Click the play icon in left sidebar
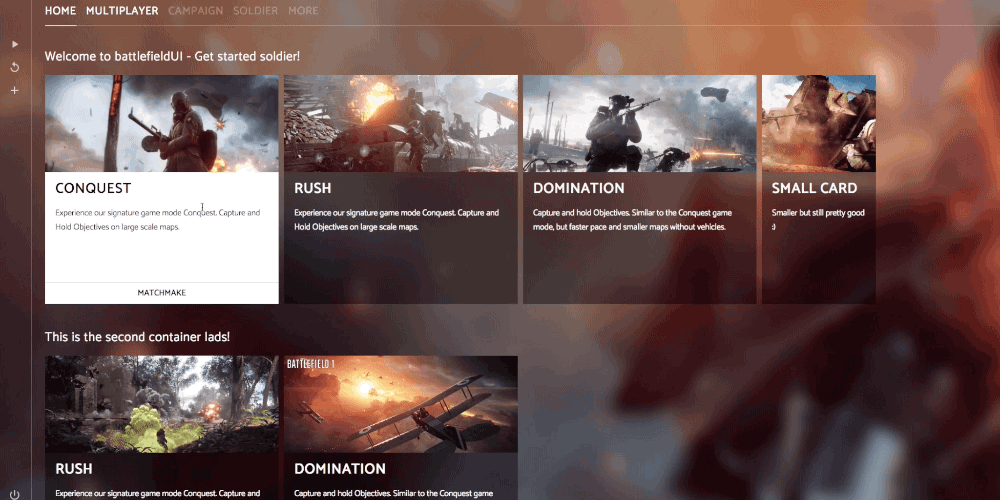The width and height of the screenshot is (1000, 500). (15, 44)
